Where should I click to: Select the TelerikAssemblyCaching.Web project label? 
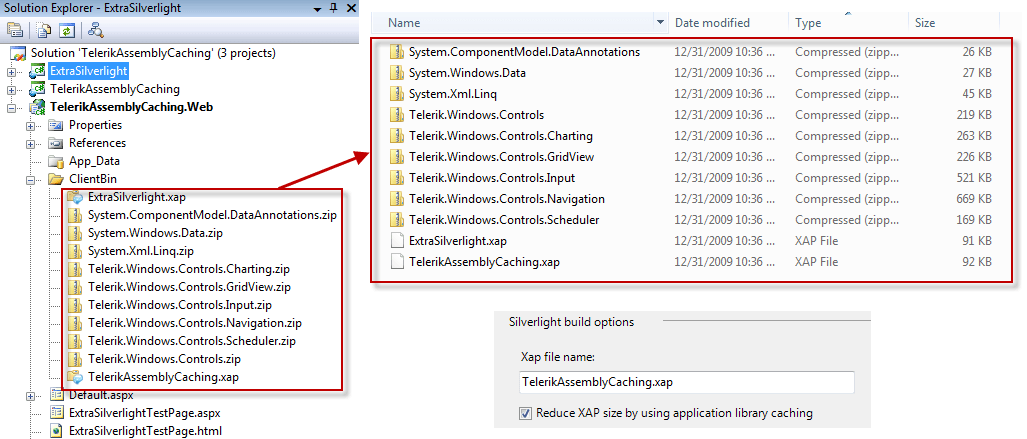point(131,107)
